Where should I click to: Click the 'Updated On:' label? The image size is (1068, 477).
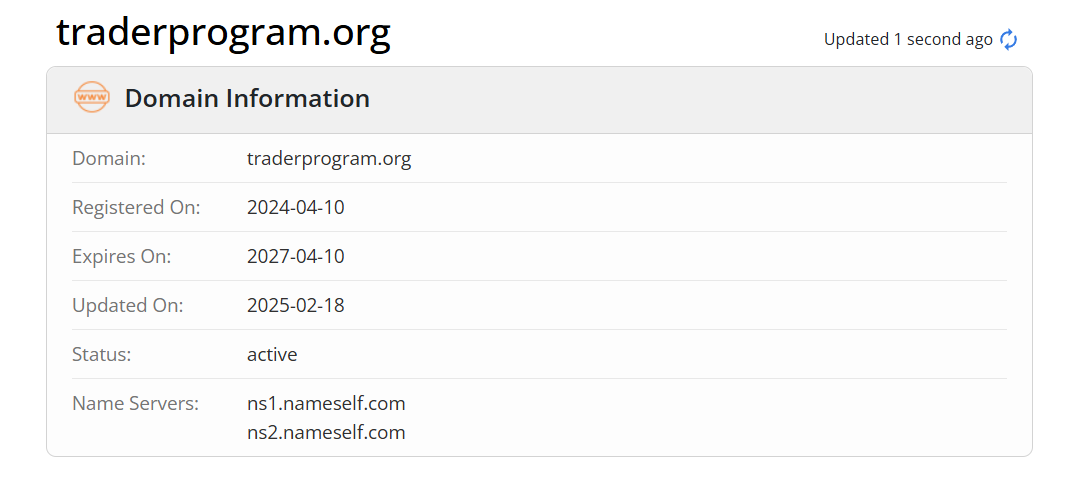click(x=128, y=305)
